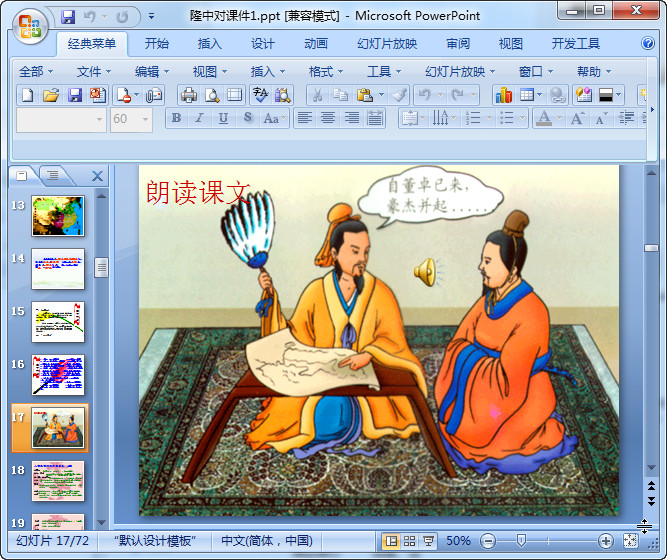Click the Office button logo
667x560 pixels.
click(x=29, y=26)
